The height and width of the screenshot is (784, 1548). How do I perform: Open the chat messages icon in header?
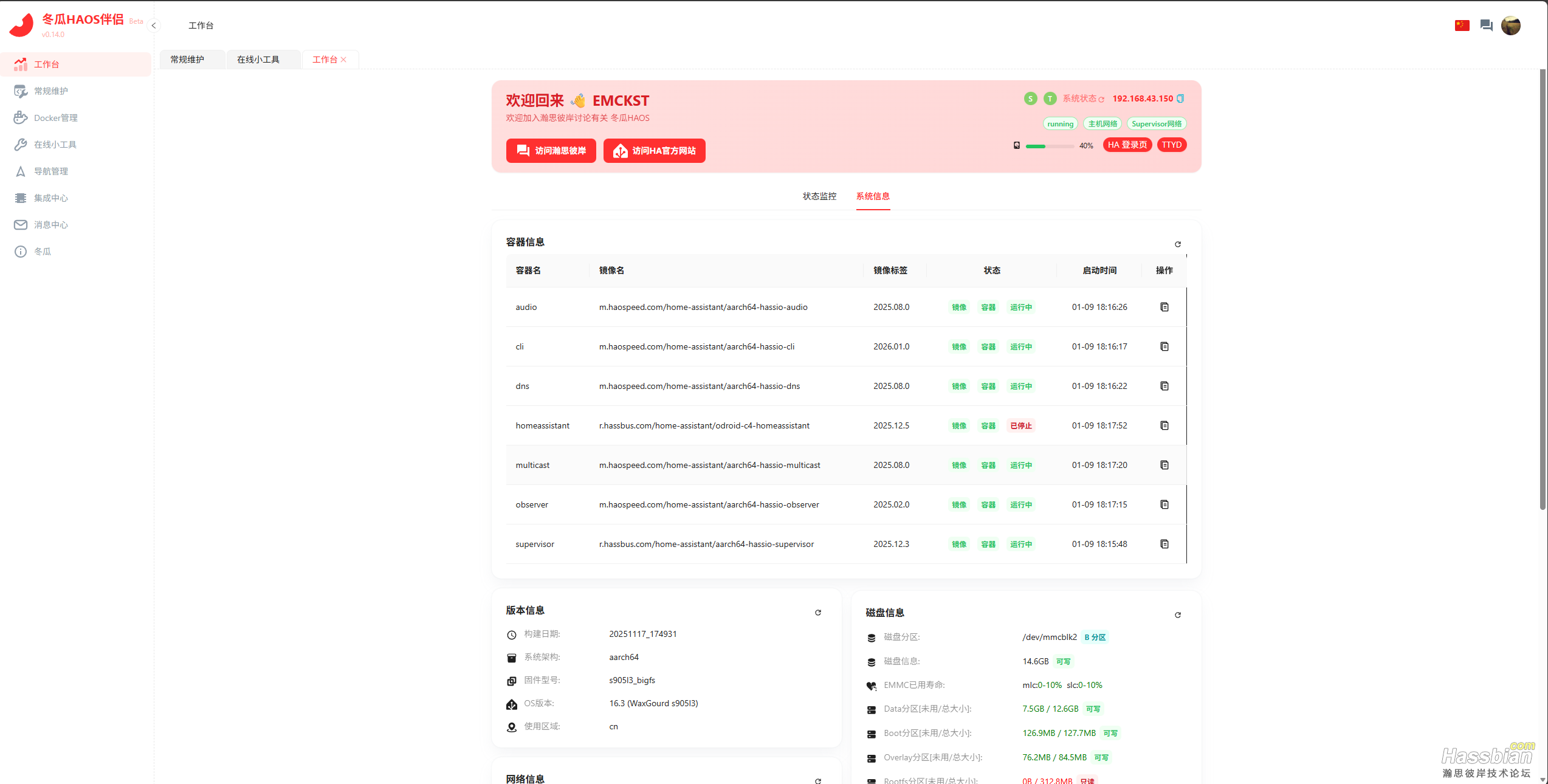(x=1486, y=26)
